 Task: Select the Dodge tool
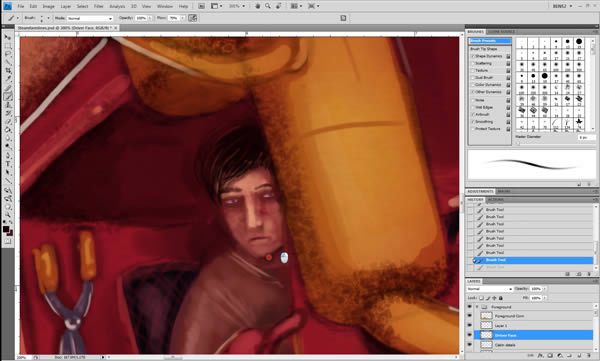tap(7, 147)
